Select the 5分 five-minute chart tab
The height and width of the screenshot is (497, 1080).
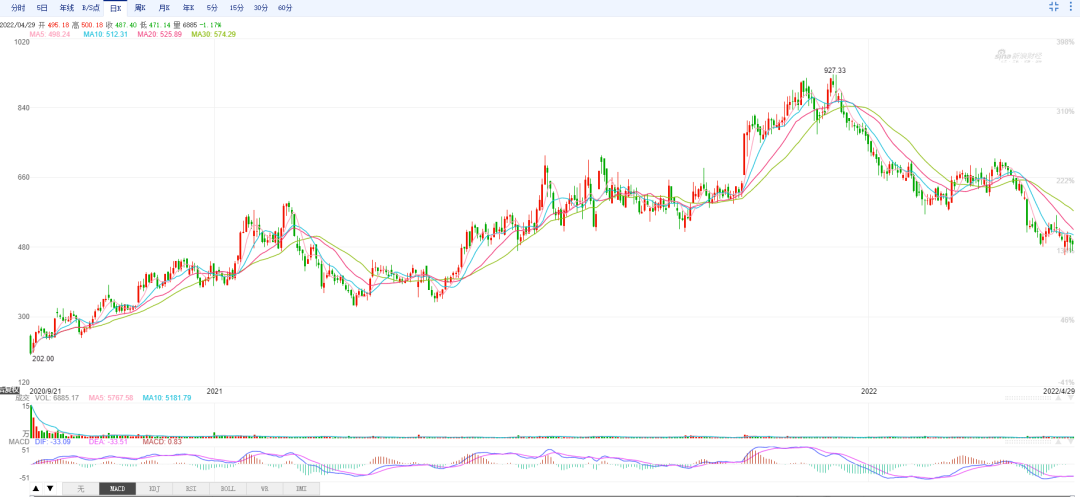(x=212, y=8)
